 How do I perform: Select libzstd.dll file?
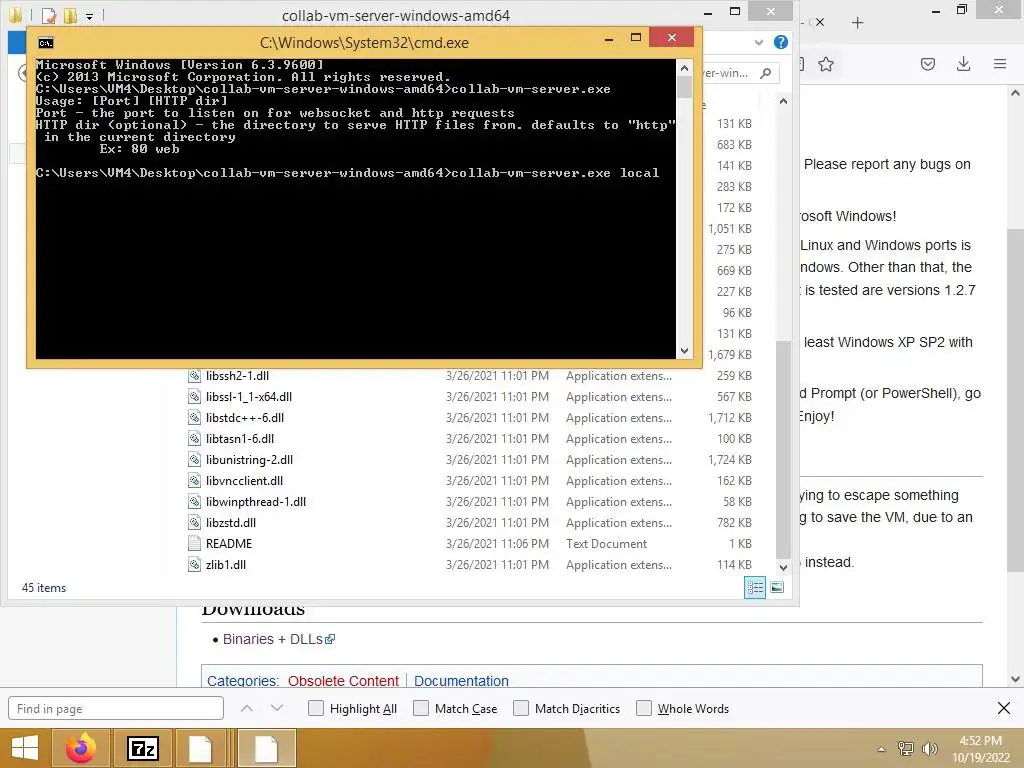(231, 522)
